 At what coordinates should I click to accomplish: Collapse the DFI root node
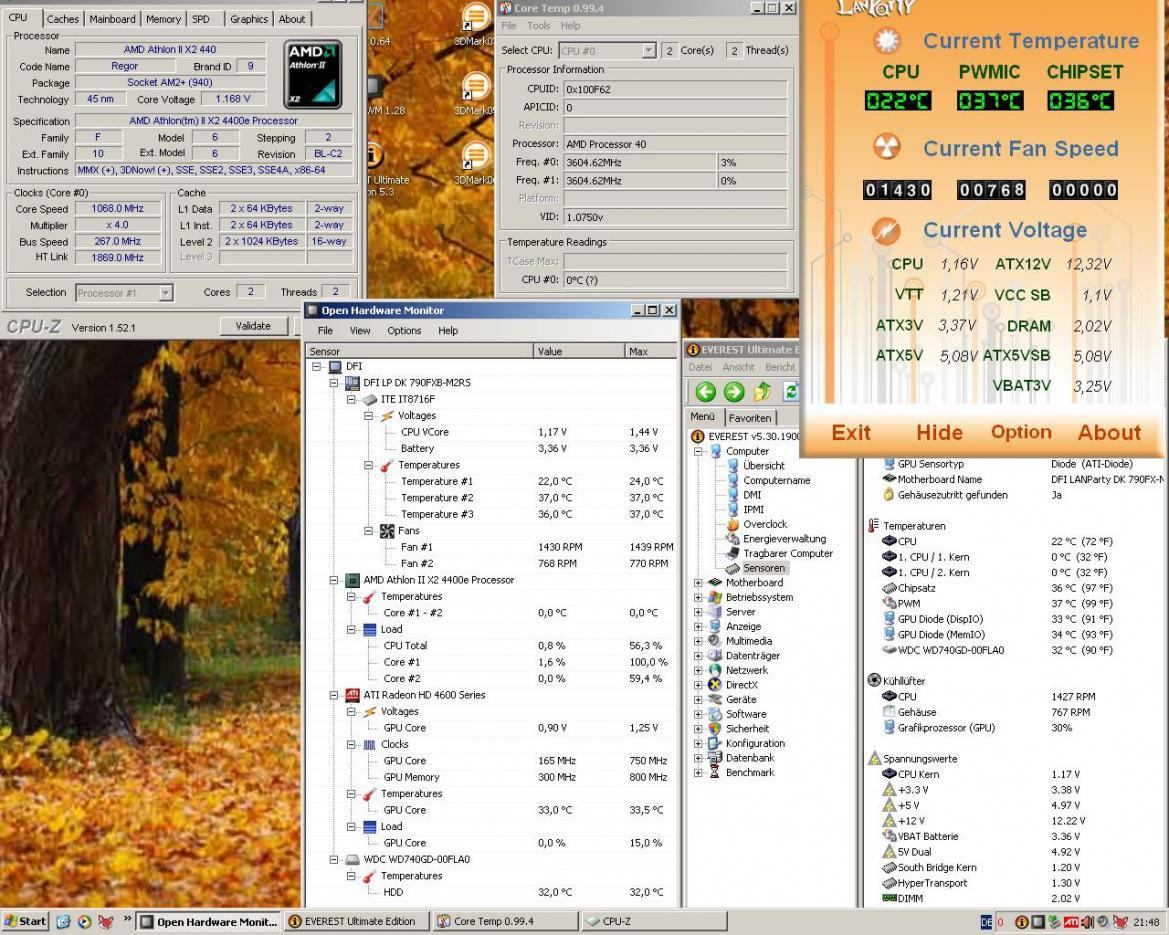(317, 366)
